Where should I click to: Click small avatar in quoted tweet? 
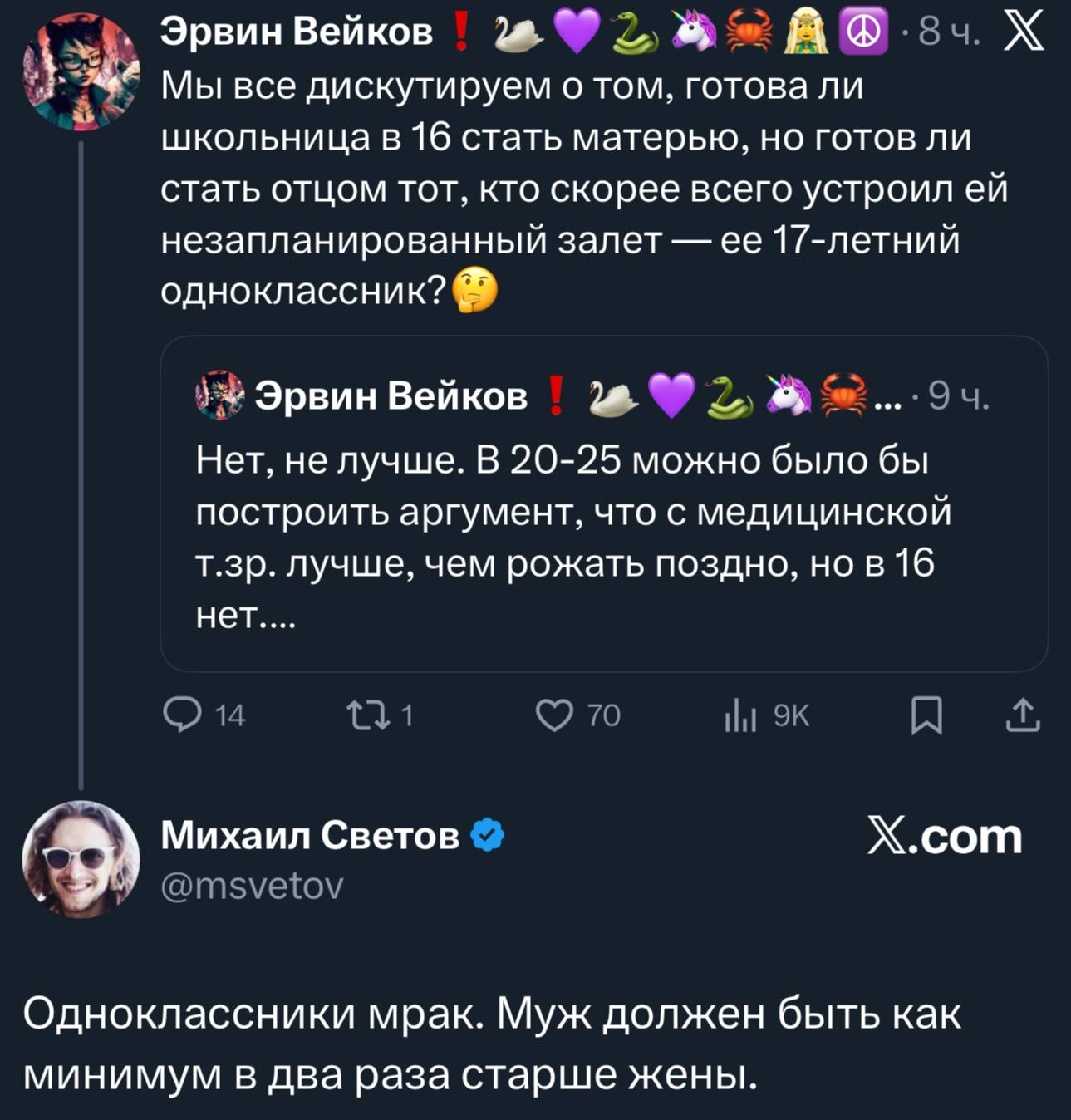[x=219, y=395]
